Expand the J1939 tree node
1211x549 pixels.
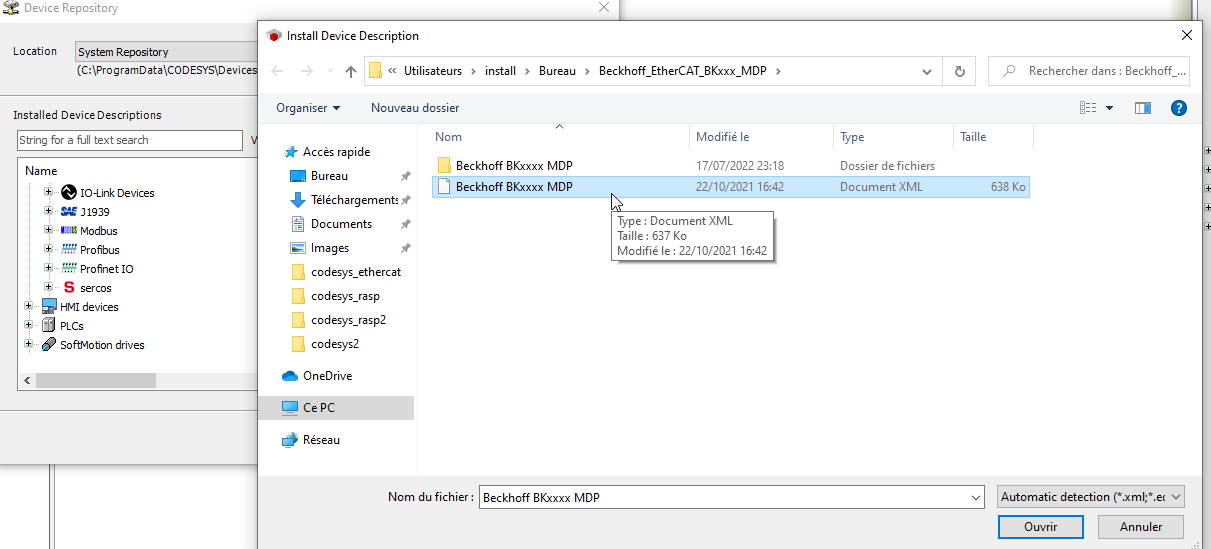[x=48, y=211]
